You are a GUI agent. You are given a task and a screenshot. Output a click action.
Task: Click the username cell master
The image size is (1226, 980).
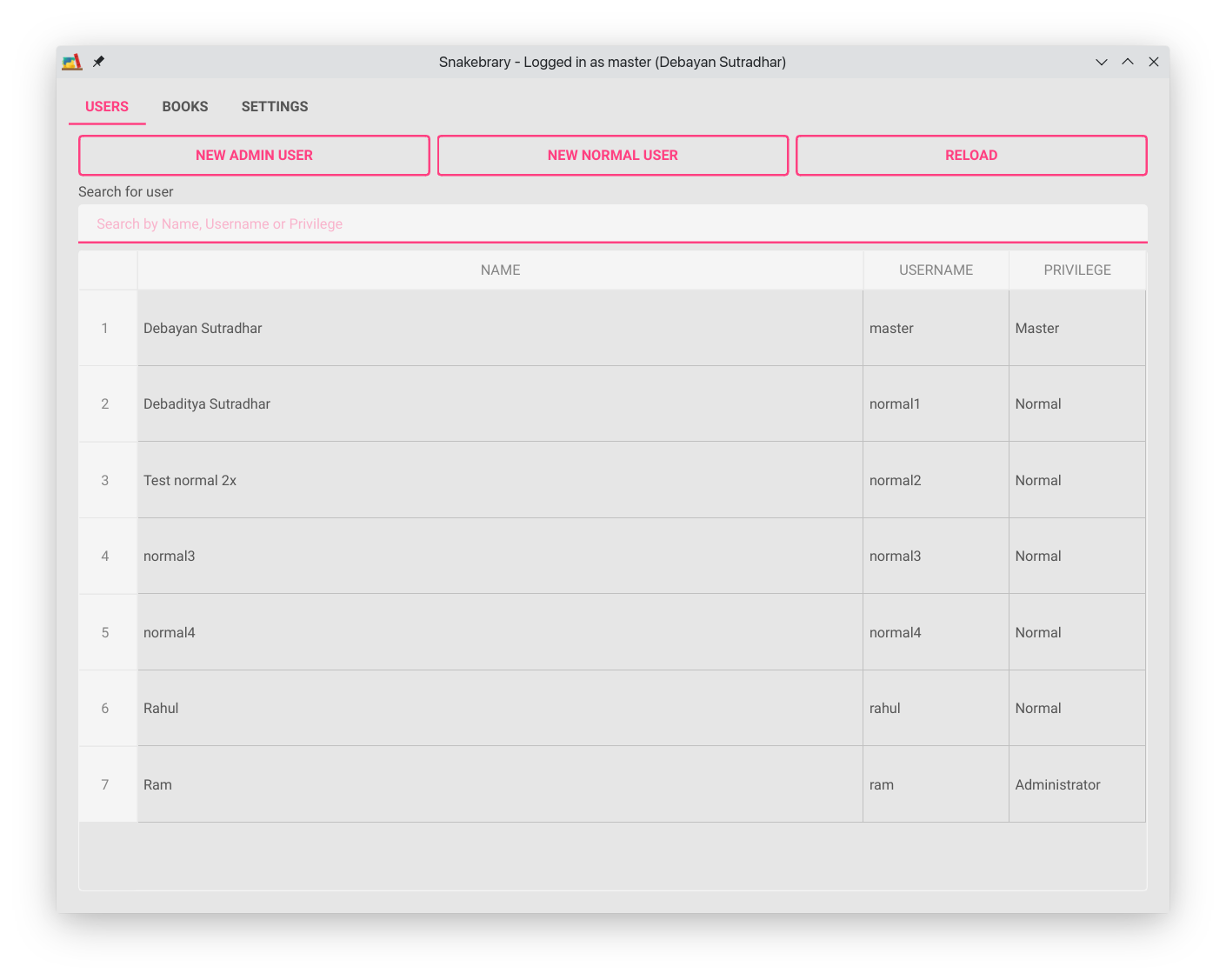coord(936,328)
